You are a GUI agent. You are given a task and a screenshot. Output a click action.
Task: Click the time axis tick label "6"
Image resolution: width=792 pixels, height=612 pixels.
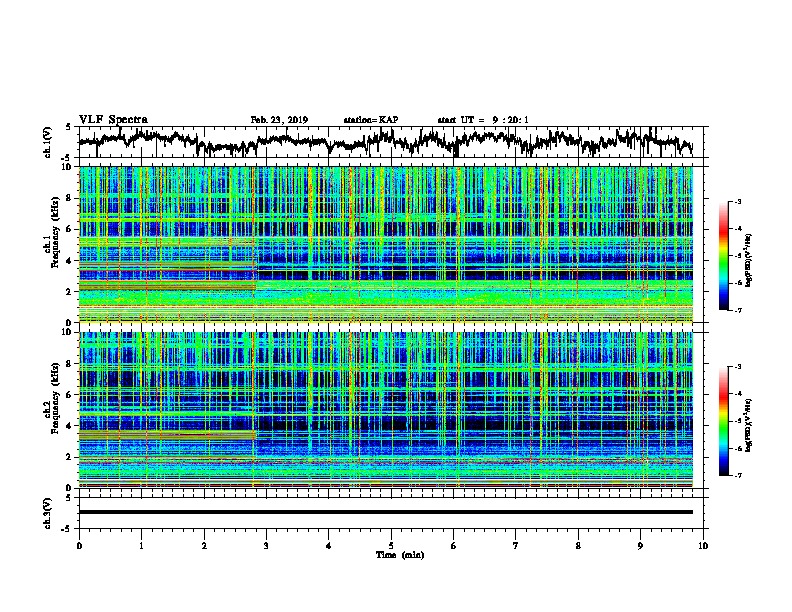click(454, 546)
